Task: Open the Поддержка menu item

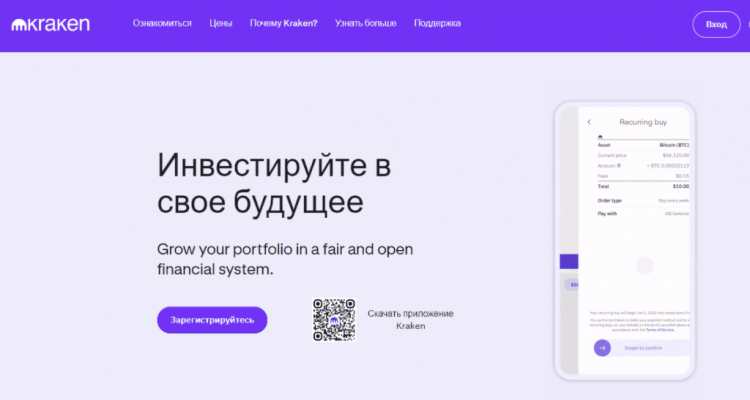Action: [x=437, y=23]
